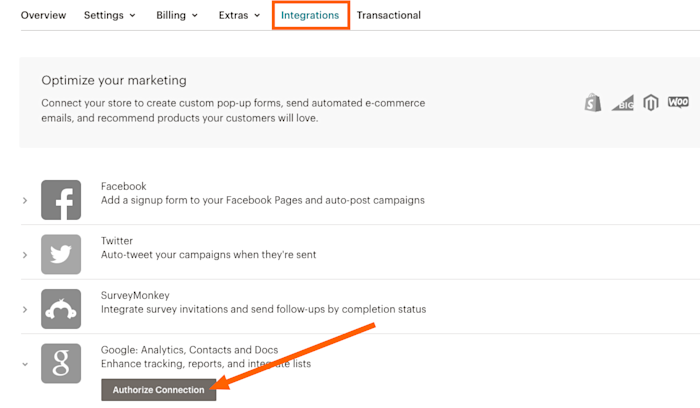Viewport: 700px width, 408px height.
Task: Open the Overview tab
Action: click(43, 15)
